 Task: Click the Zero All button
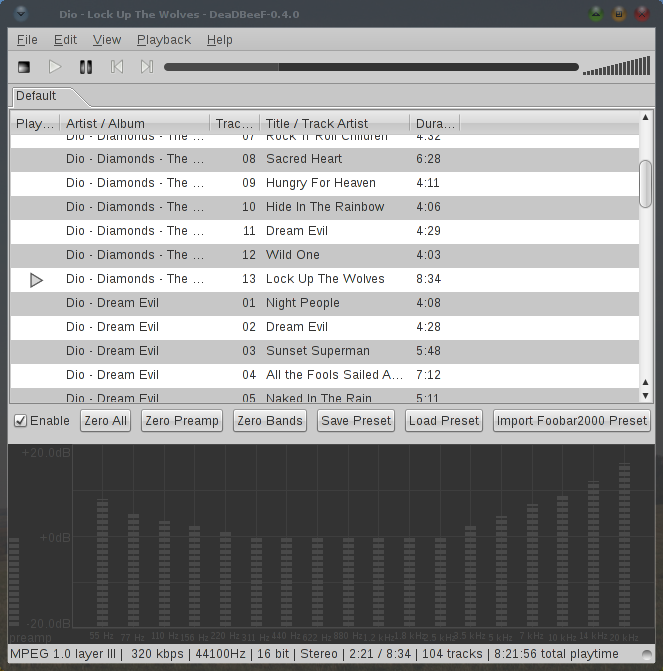tap(105, 421)
